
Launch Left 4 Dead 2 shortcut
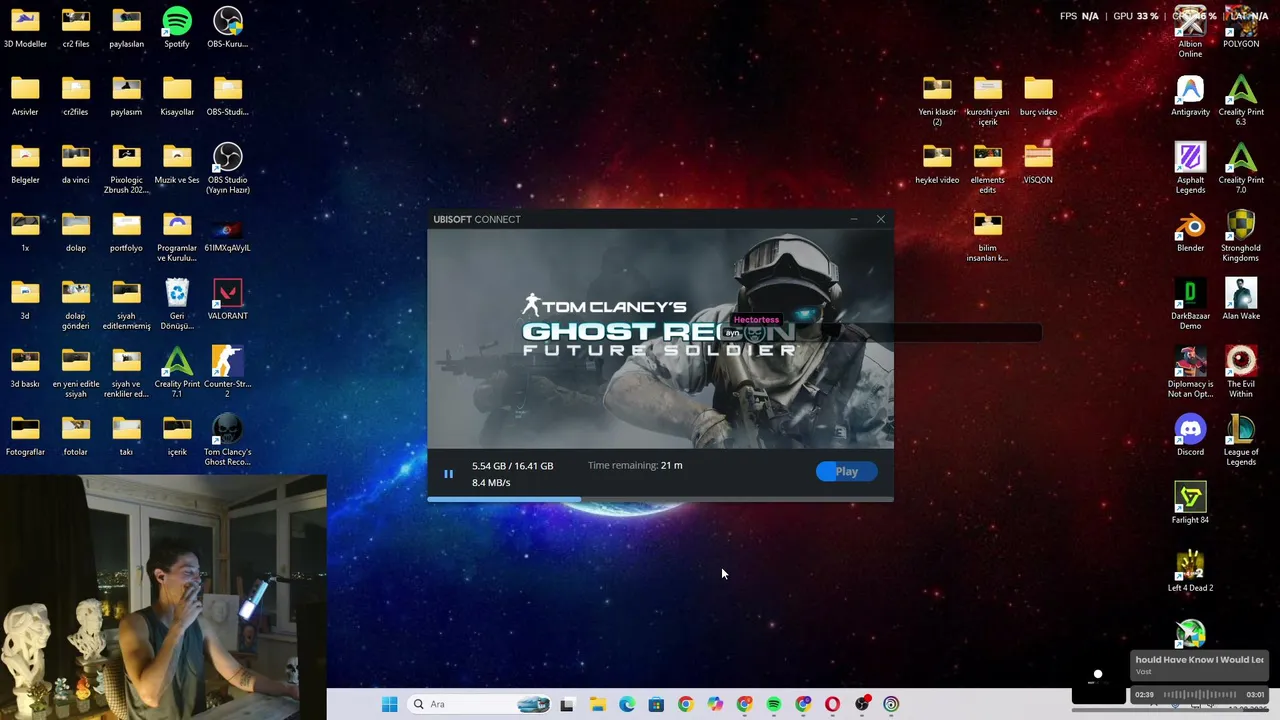click(1190, 572)
